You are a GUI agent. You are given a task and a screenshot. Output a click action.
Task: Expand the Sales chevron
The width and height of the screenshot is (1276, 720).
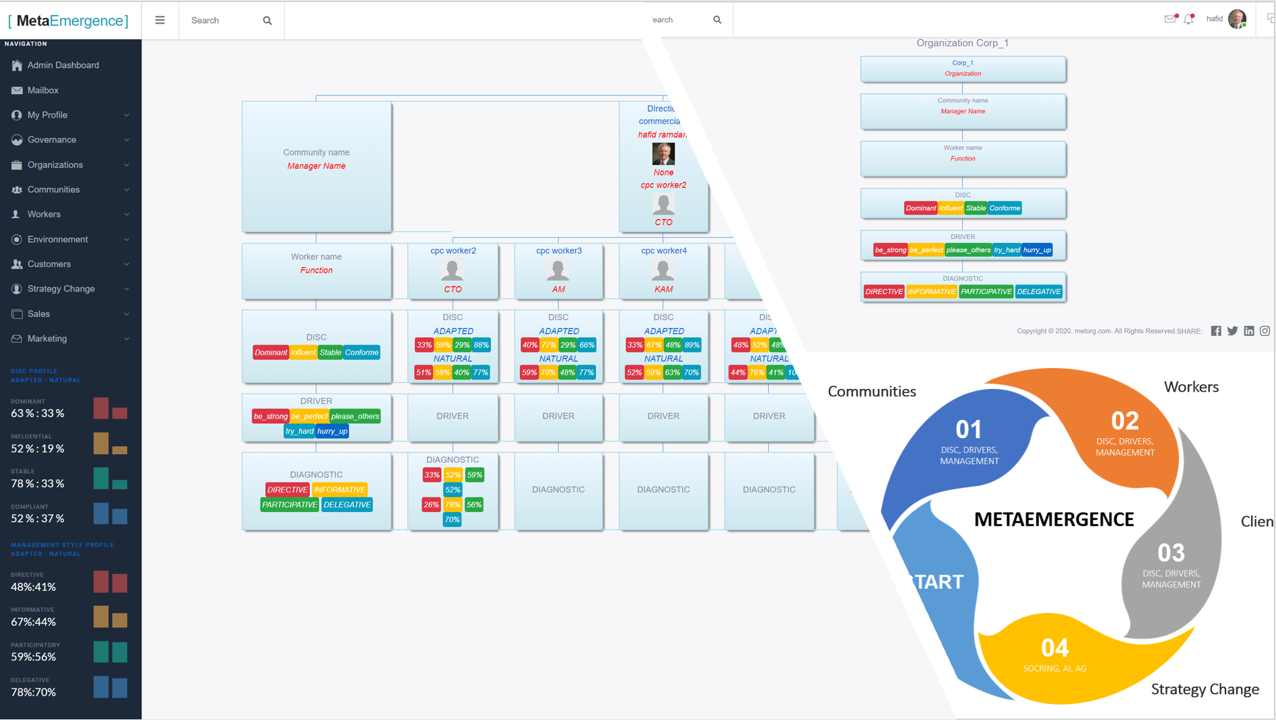(x=126, y=314)
